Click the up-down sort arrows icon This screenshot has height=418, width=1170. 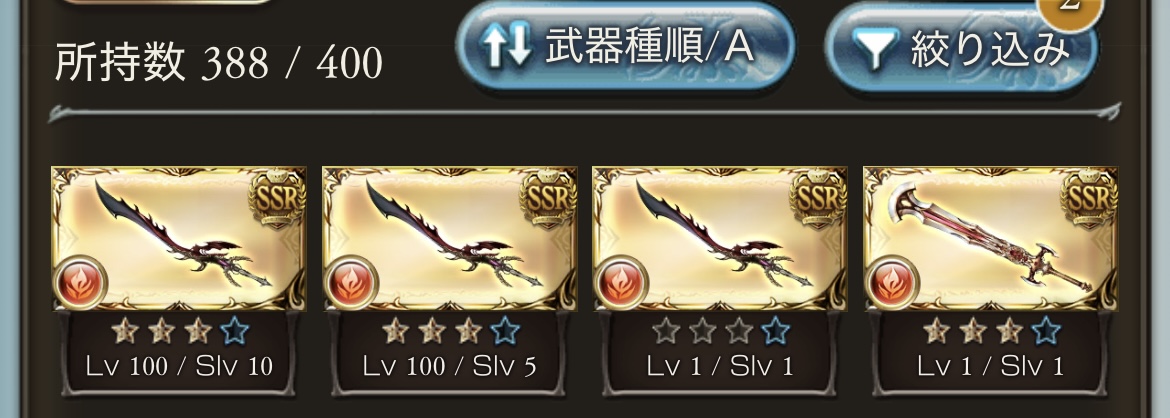coord(507,46)
